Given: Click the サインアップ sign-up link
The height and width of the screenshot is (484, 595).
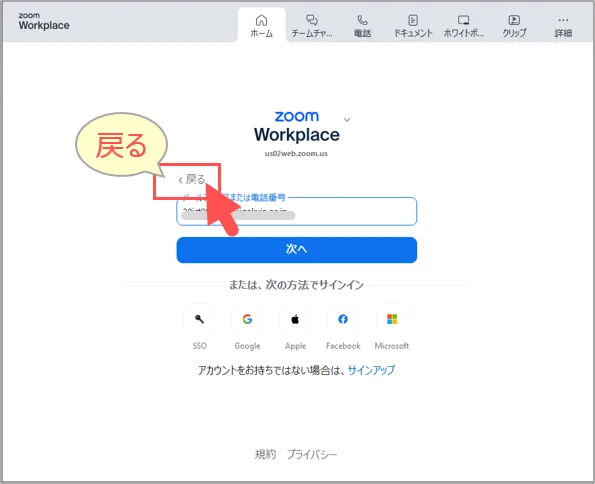Looking at the screenshot, I should click(x=371, y=370).
